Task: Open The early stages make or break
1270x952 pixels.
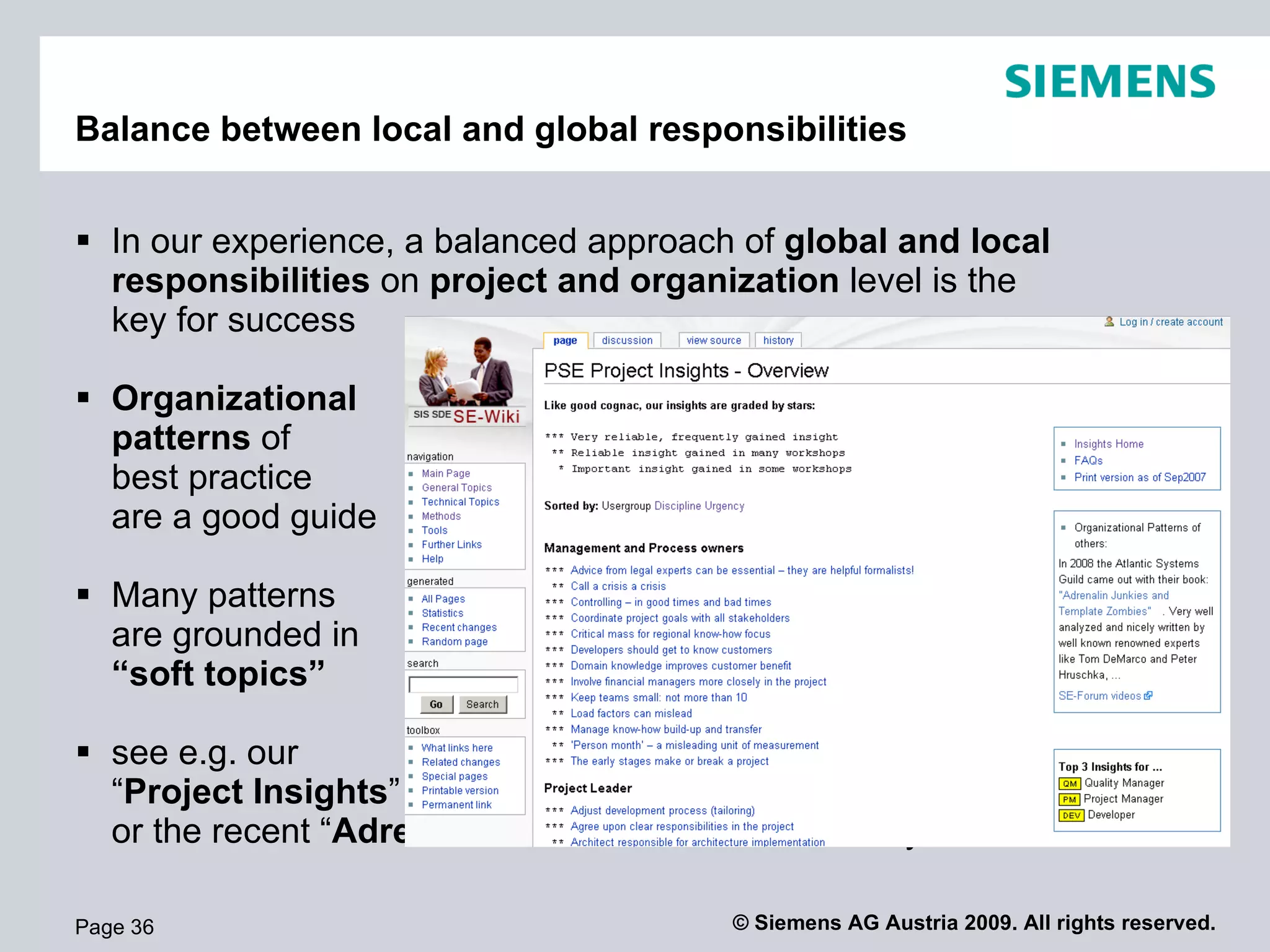Action: click(x=670, y=761)
